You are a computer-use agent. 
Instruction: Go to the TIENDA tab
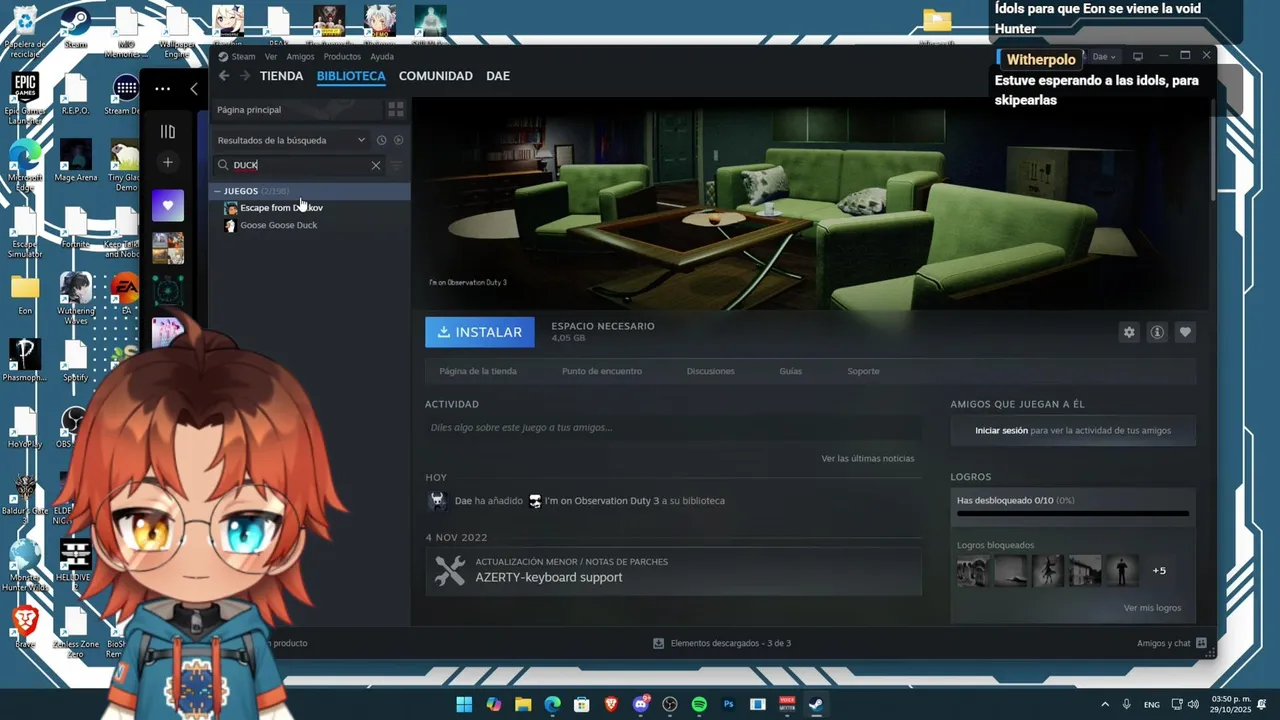[281, 76]
